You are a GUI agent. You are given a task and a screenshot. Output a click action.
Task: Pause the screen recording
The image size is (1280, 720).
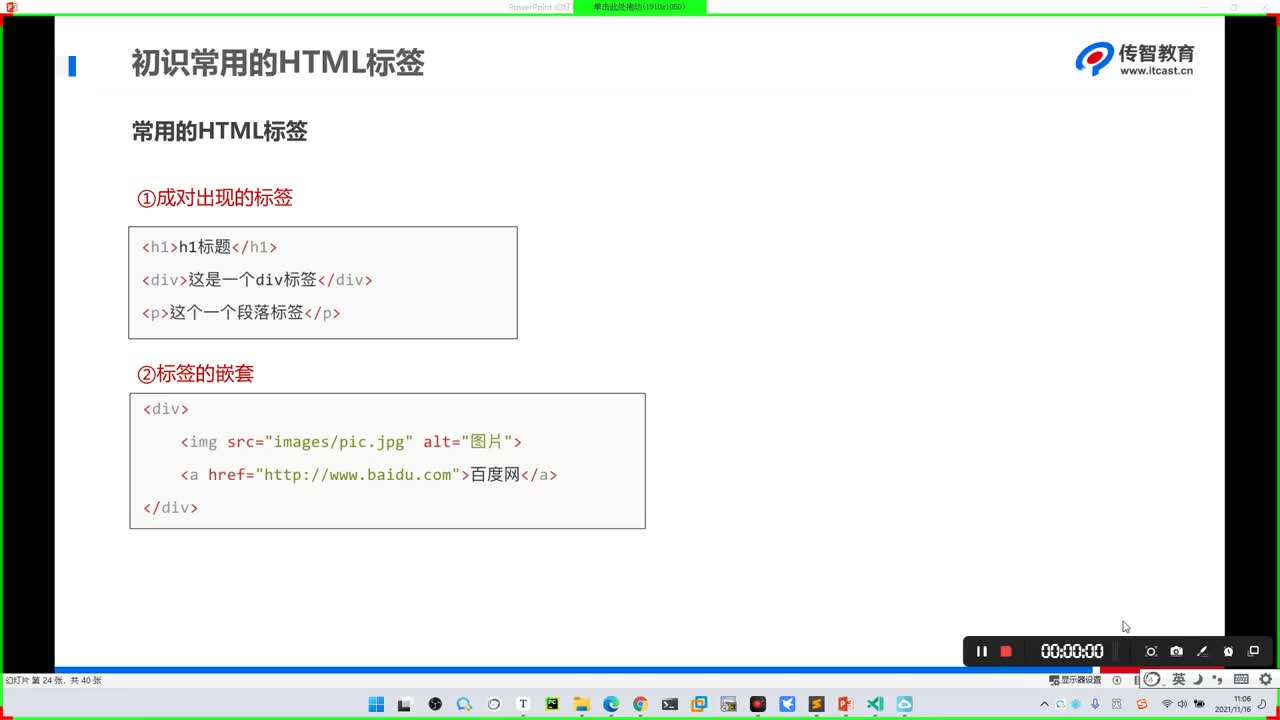(981, 651)
